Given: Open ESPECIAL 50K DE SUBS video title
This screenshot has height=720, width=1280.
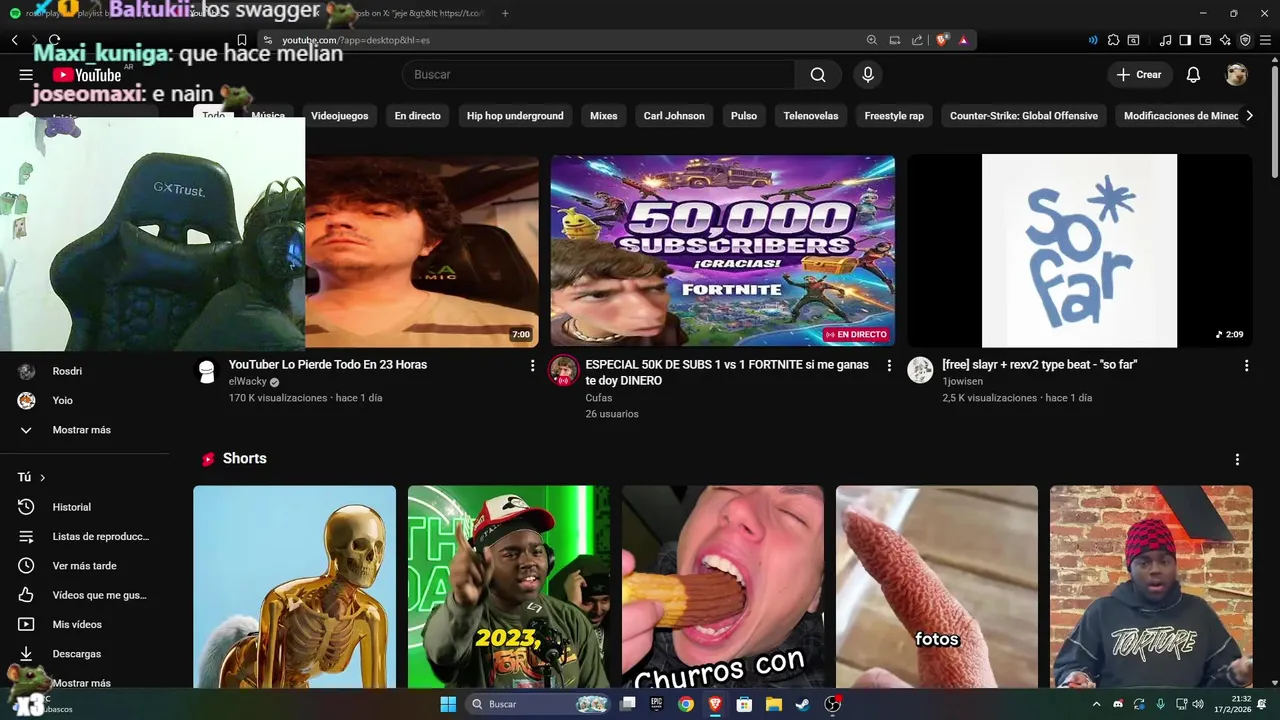Looking at the screenshot, I should (x=727, y=373).
